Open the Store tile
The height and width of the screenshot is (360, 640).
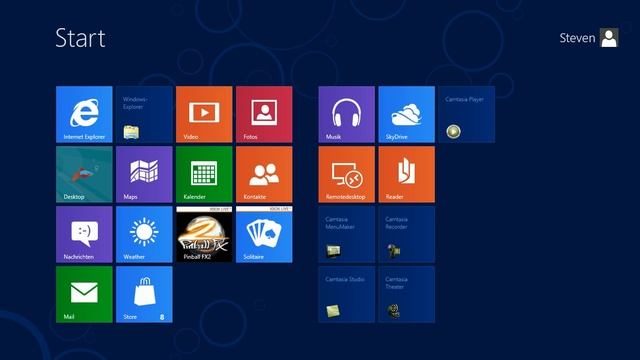click(x=144, y=294)
